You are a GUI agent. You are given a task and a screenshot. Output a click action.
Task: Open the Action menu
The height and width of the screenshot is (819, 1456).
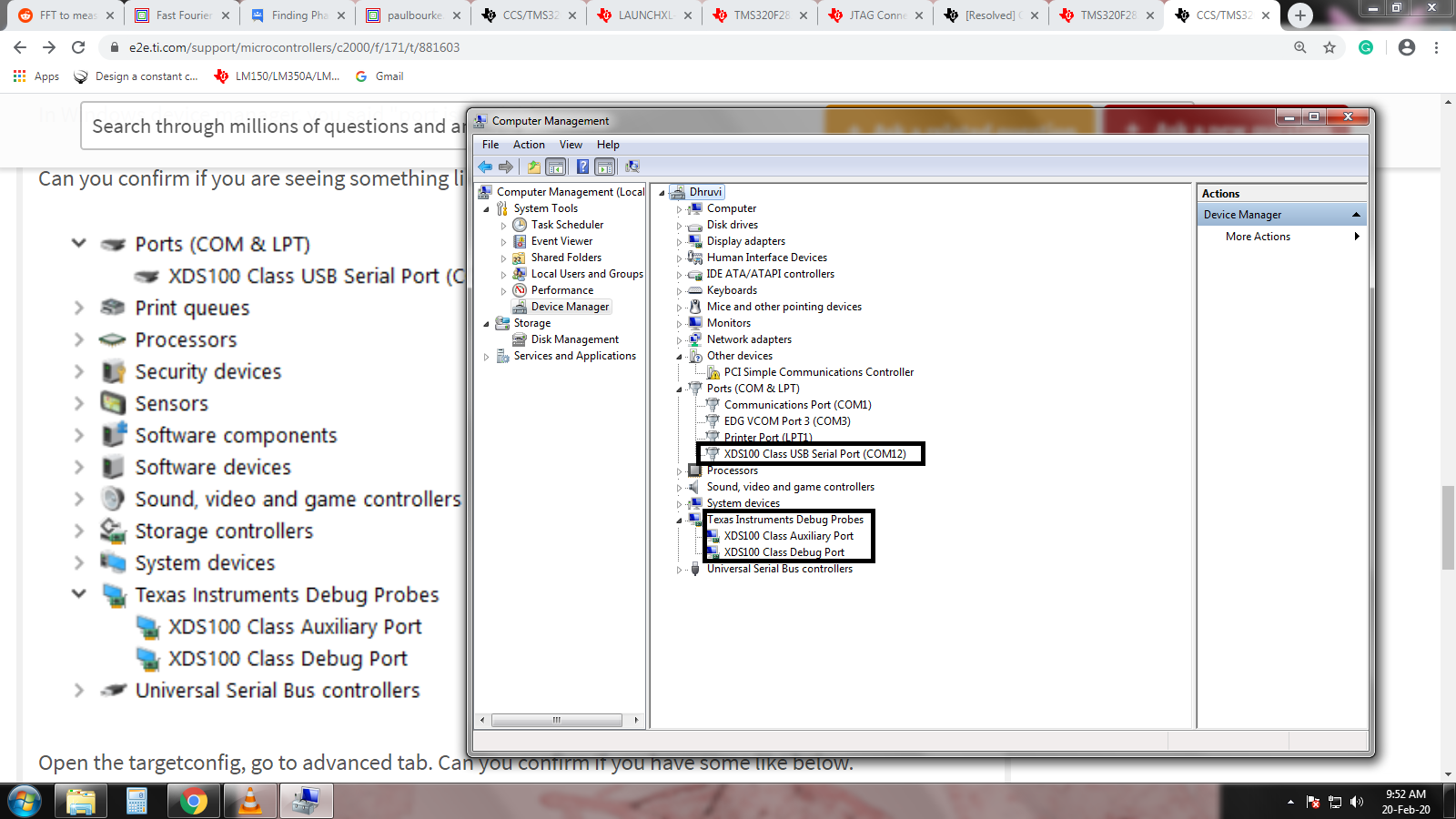pos(529,145)
